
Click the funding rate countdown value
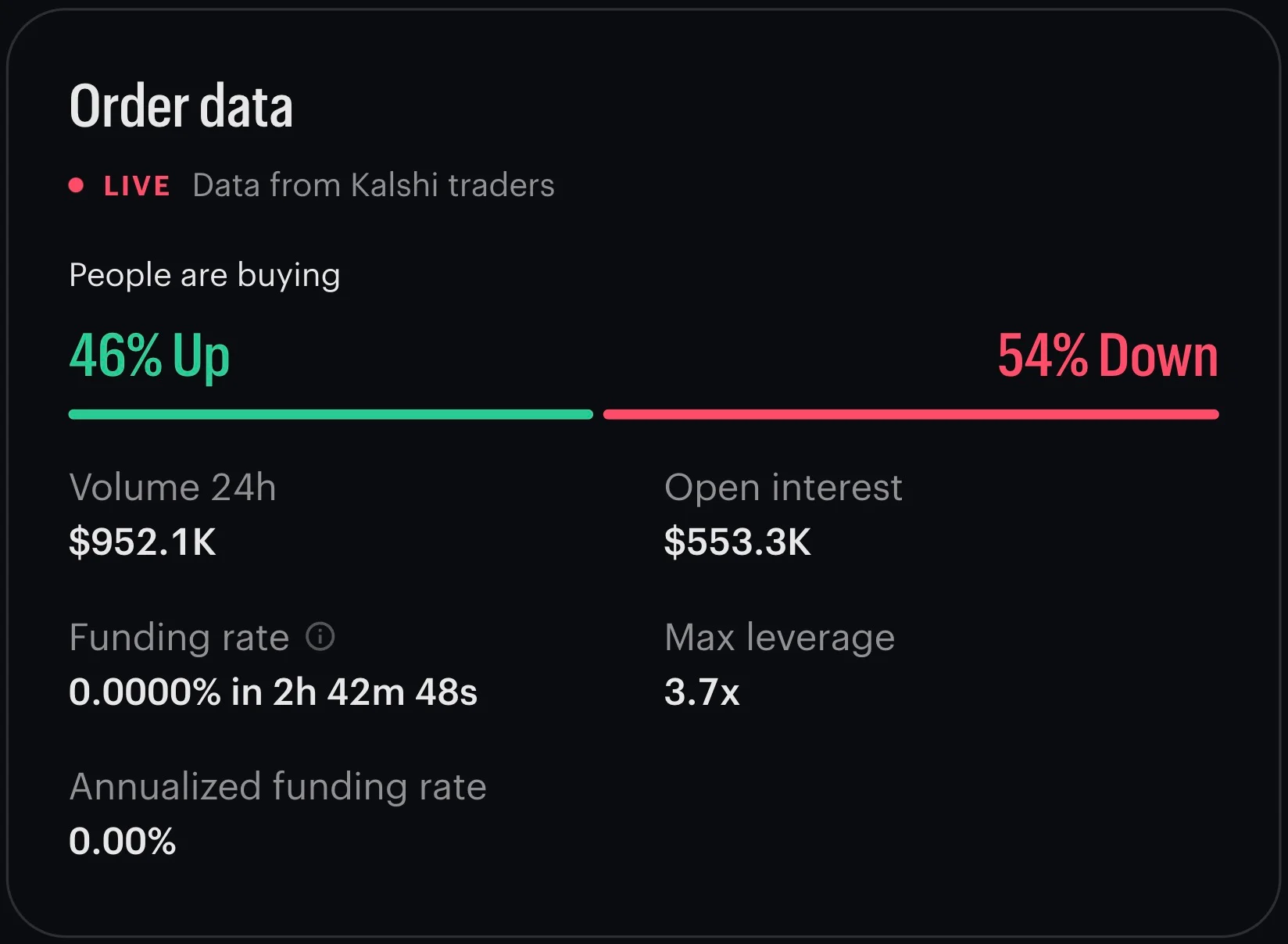coord(273,692)
